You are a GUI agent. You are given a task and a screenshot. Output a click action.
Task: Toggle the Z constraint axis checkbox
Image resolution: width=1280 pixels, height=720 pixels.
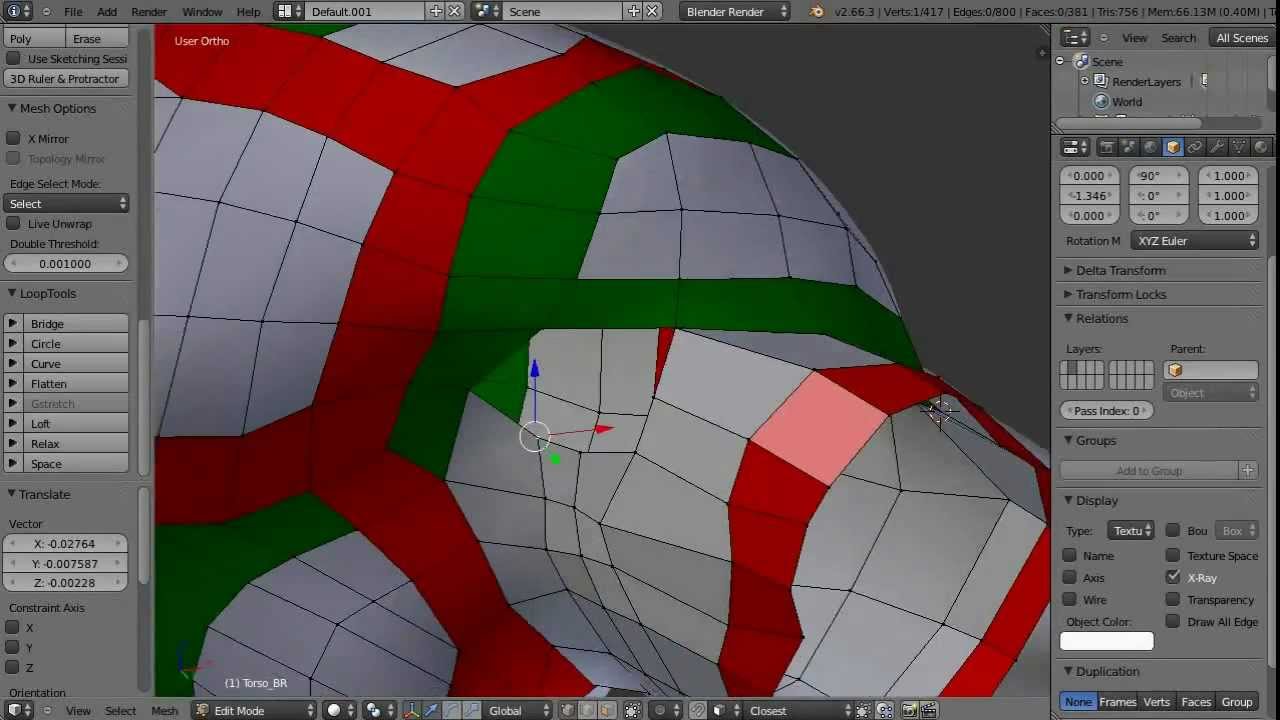(13, 667)
